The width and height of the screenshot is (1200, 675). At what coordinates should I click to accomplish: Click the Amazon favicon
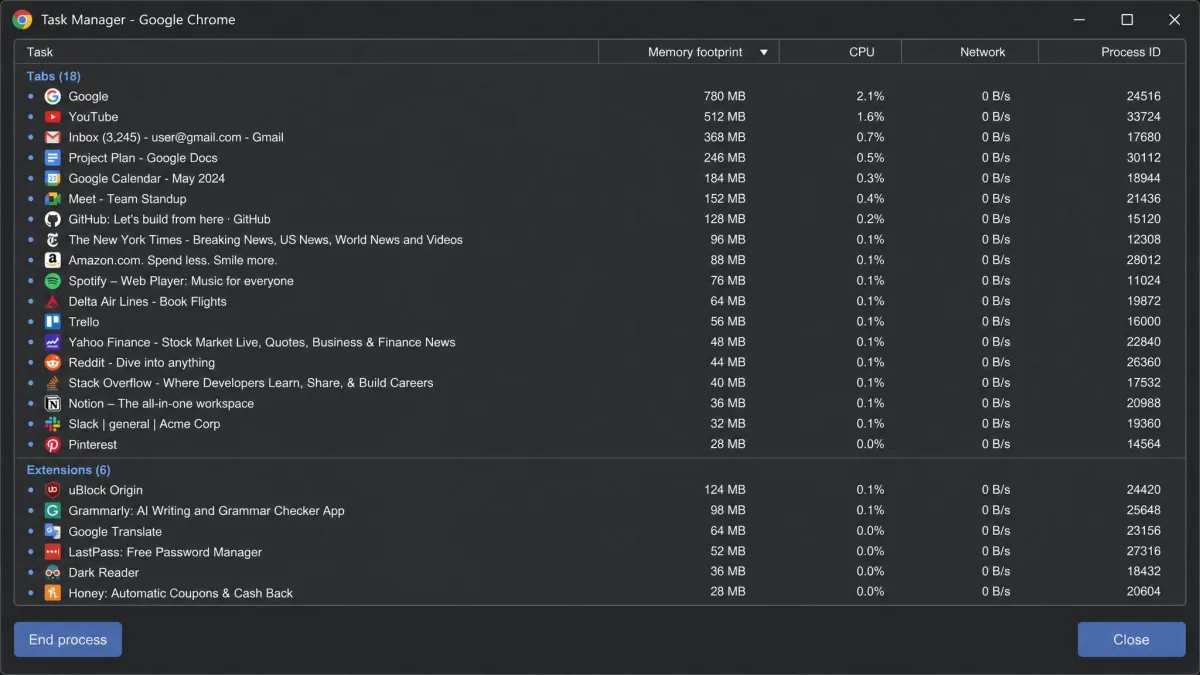53,260
